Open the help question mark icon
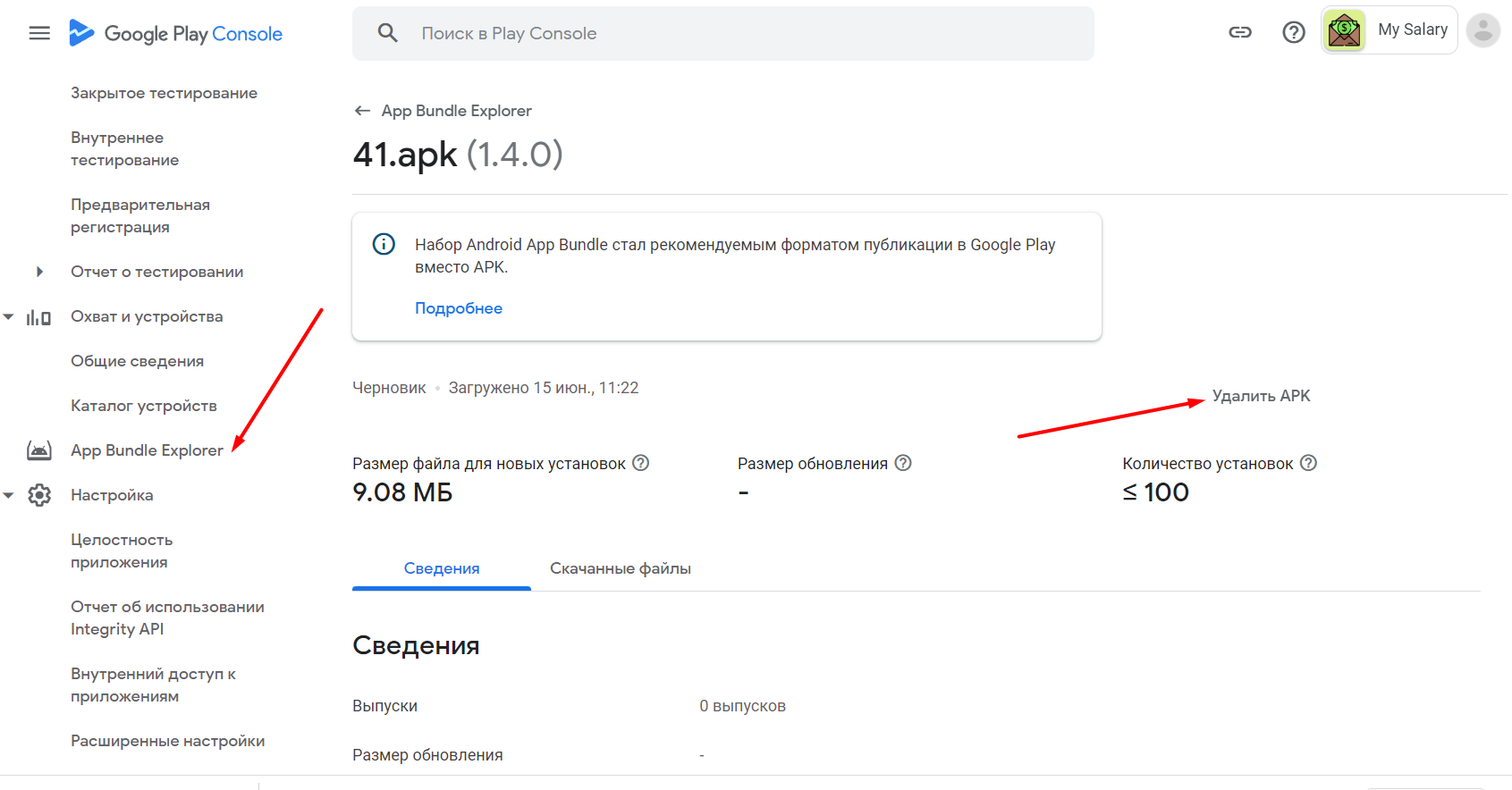1512x790 pixels. [1294, 33]
